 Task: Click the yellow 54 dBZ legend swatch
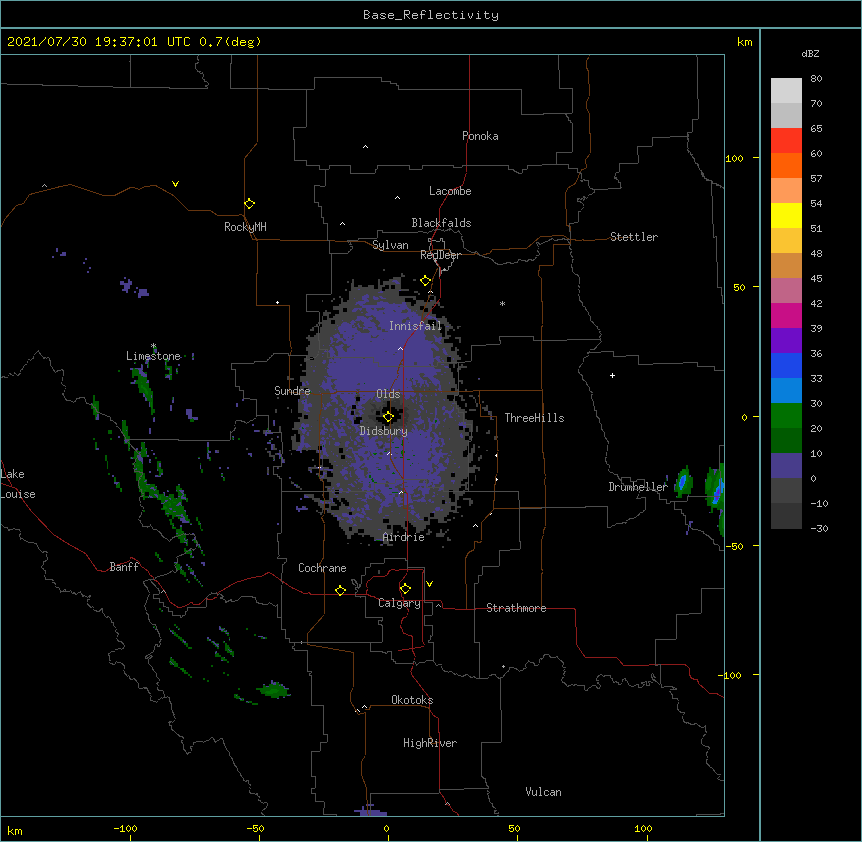click(786, 215)
